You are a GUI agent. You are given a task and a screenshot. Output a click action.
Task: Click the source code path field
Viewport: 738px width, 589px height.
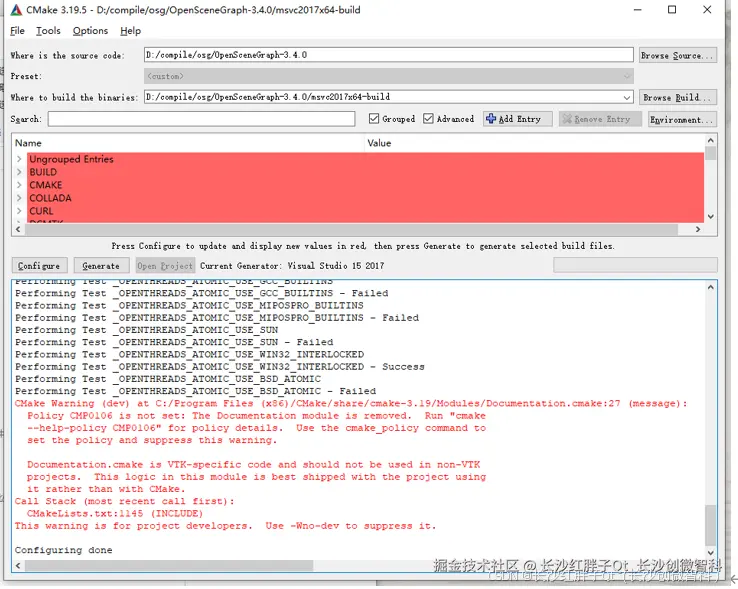388,55
